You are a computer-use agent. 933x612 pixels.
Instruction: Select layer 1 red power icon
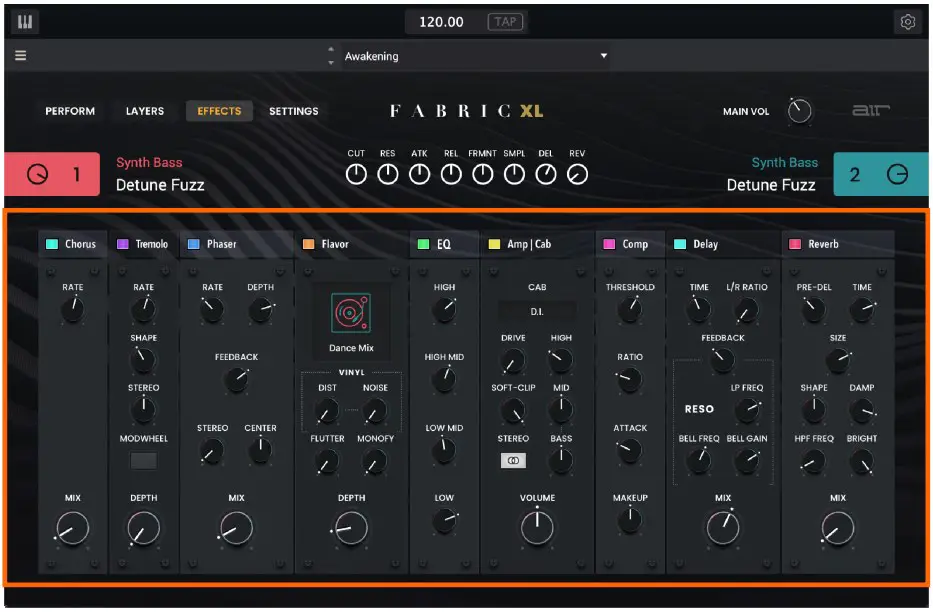37,175
